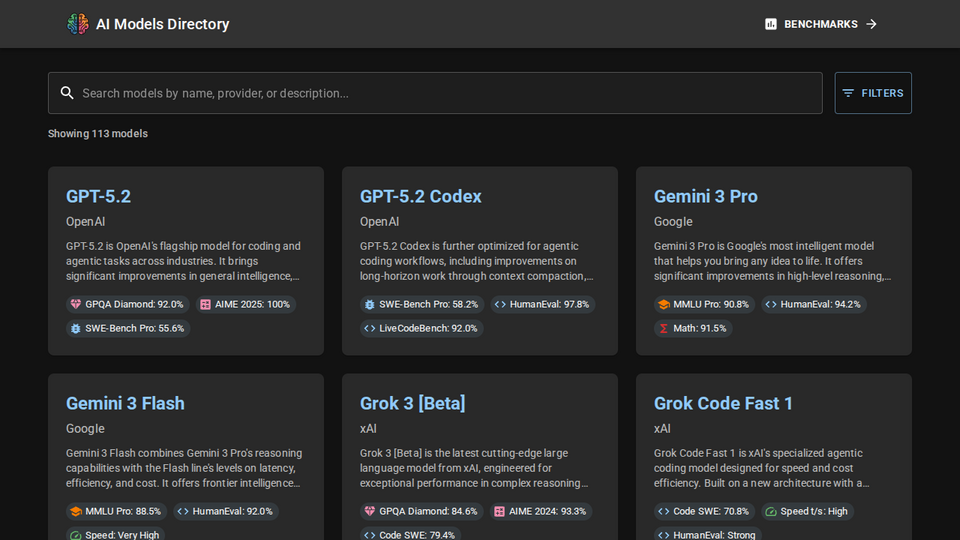Image resolution: width=960 pixels, height=540 pixels.
Task: Select the MMLU Pro: 90.8% label
Action: [x=711, y=304]
